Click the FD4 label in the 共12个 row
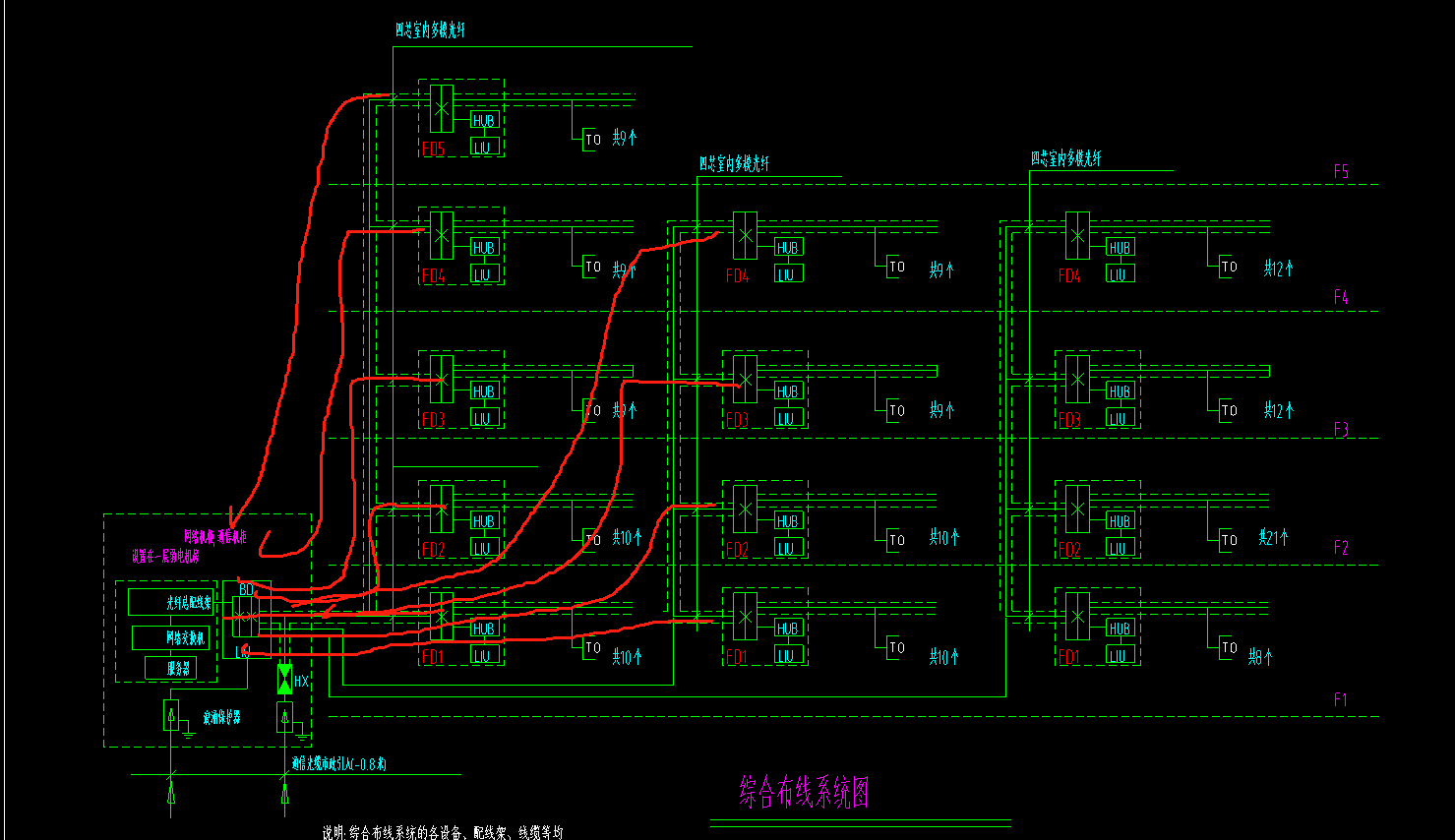The height and width of the screenshot is (840, 1455). (x=1069, y=276)
